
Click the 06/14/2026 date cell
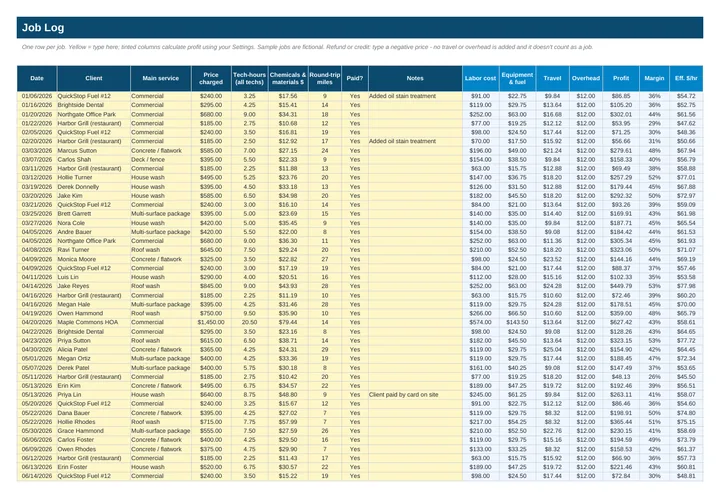pos(37,476)
